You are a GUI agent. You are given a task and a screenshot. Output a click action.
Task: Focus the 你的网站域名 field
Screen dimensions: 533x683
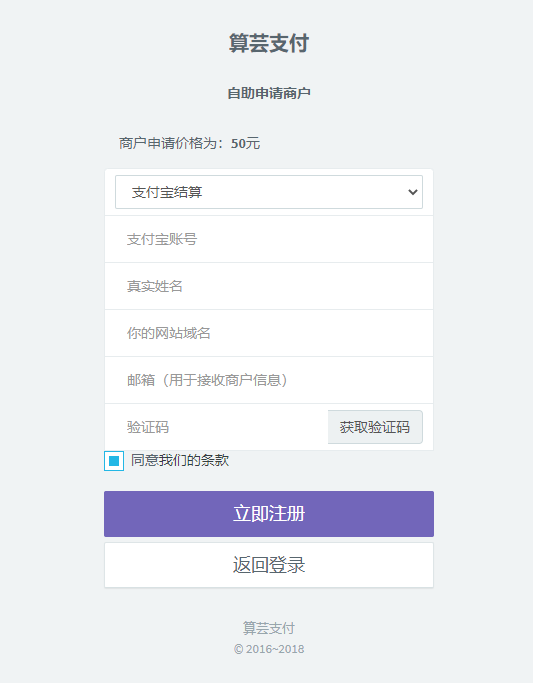tap(269, 333)
